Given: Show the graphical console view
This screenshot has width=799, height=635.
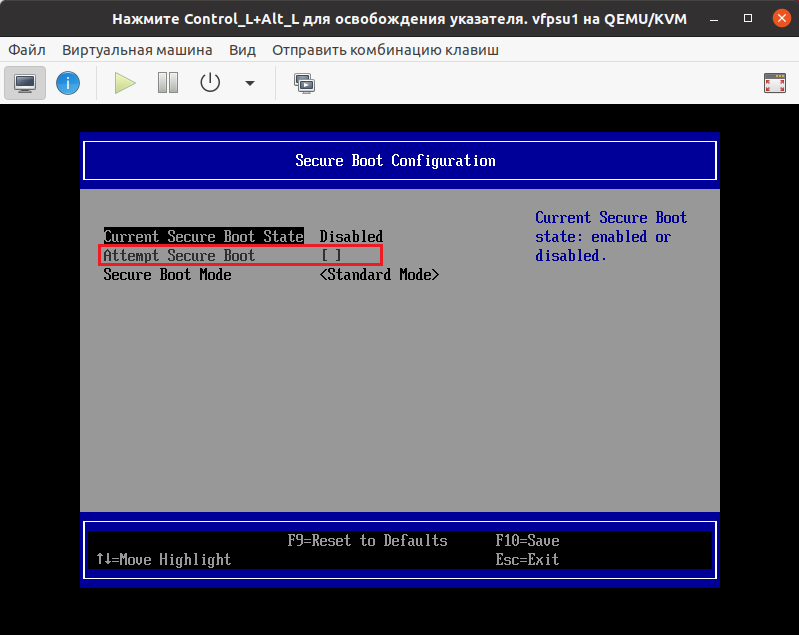Looking at the screenshot, I should [x=25, y=83].
